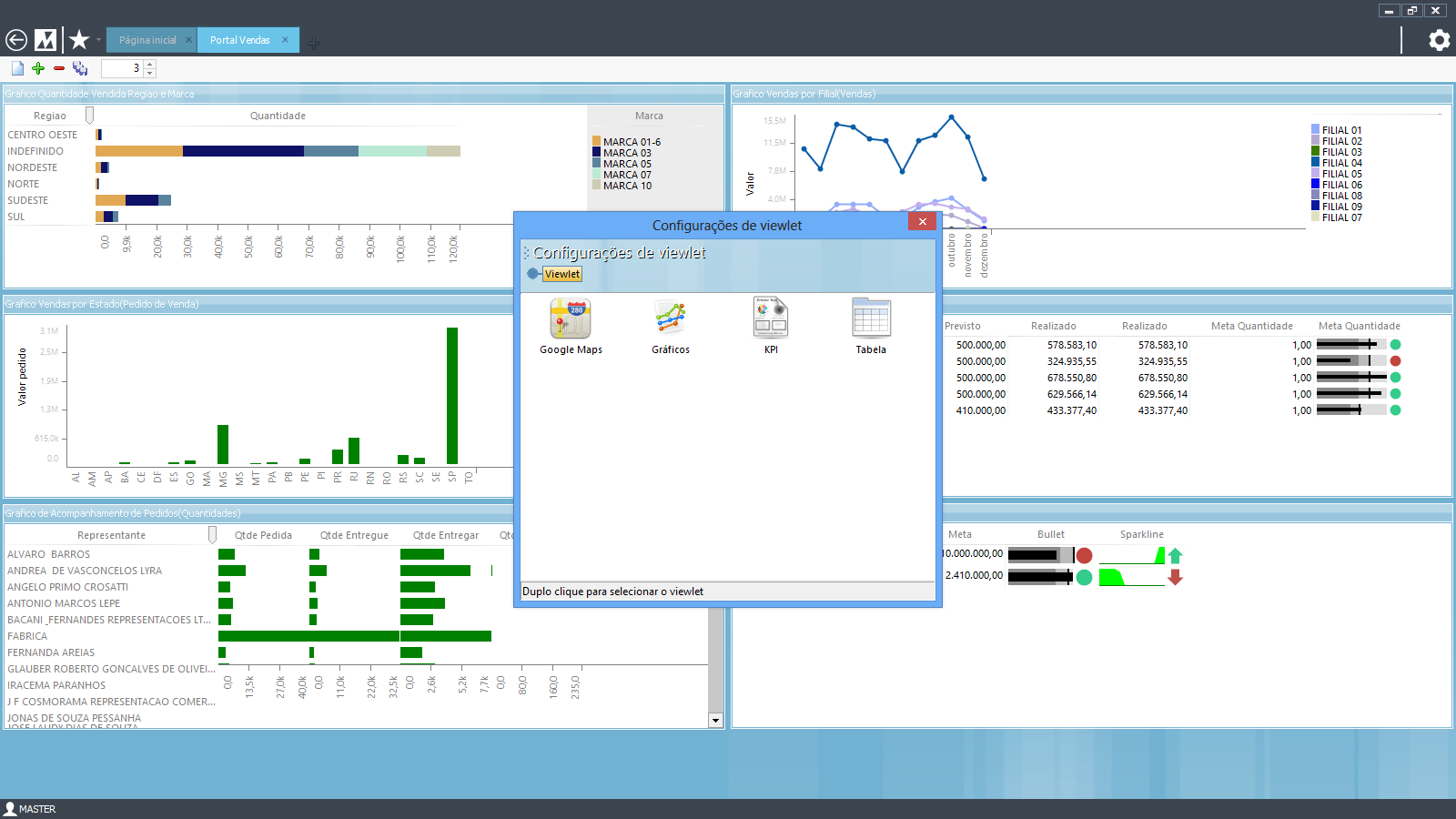The height and width of the screenshot is (819, 1456).
Task: Click the green plus add icon
Action: [x=38, y=68]
